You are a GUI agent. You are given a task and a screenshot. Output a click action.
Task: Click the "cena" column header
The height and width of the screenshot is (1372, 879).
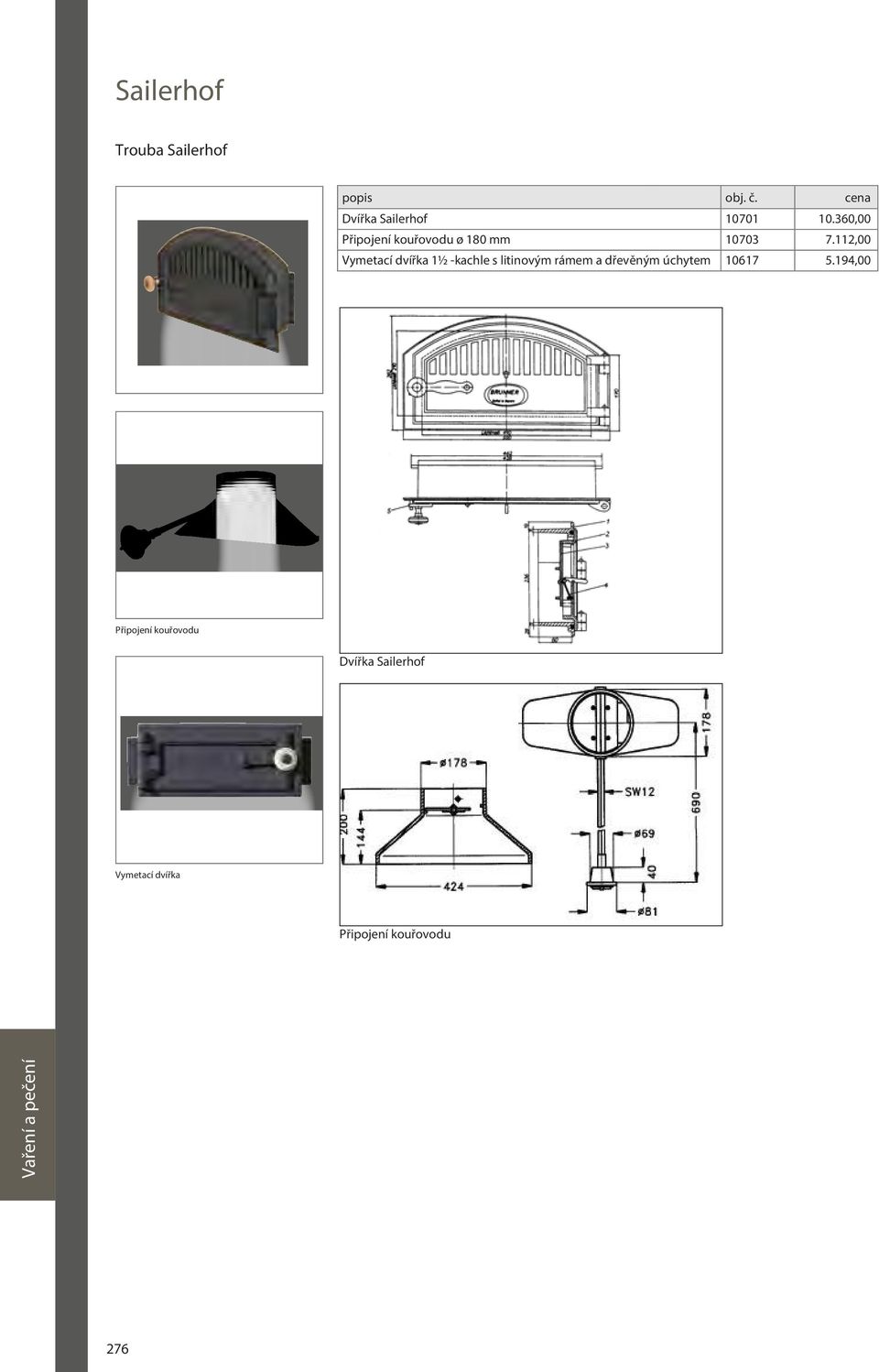tap(858, 198)
